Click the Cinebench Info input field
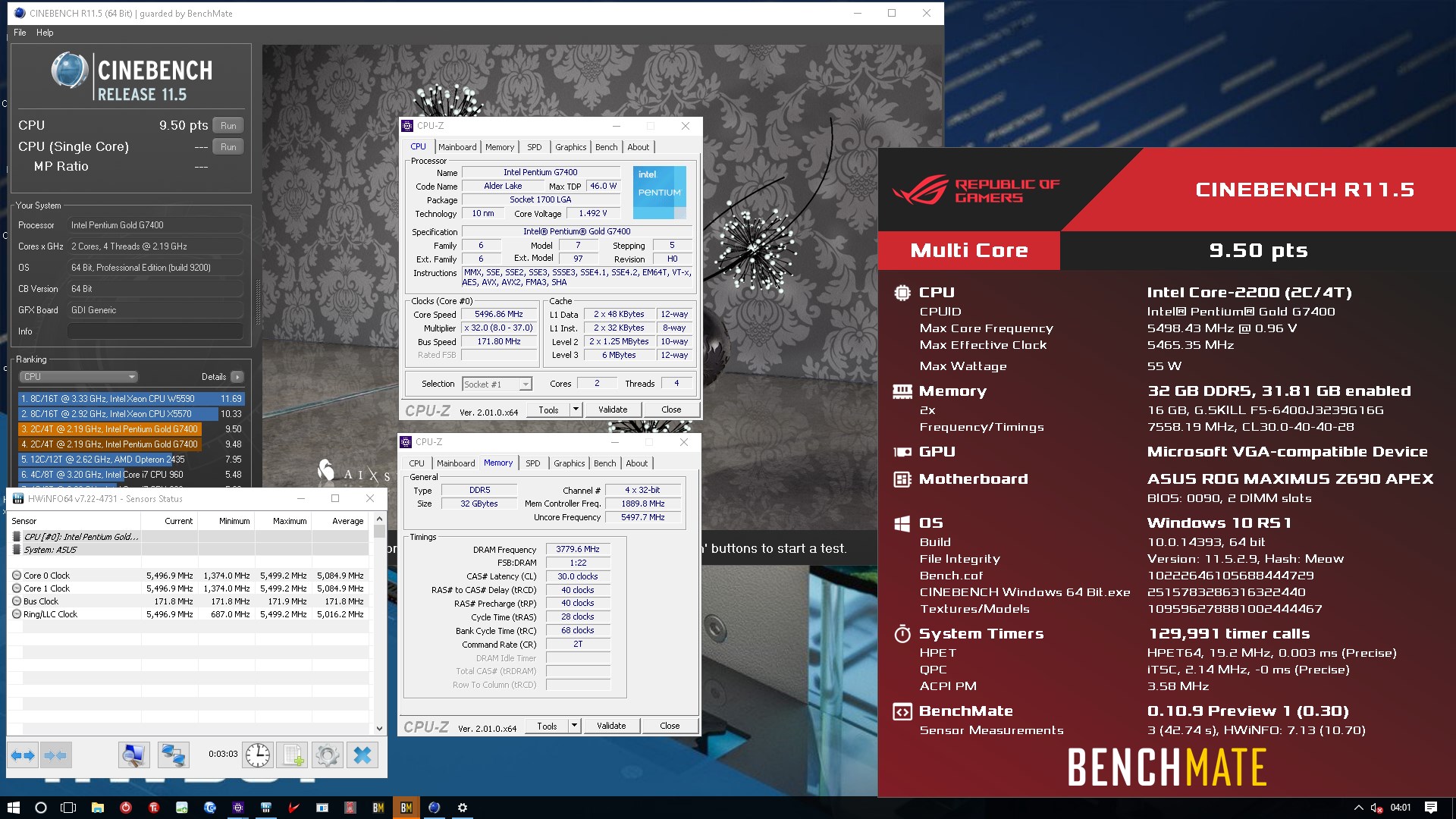Viewport: 1456px width, 819px height. [x=155, y=331]
